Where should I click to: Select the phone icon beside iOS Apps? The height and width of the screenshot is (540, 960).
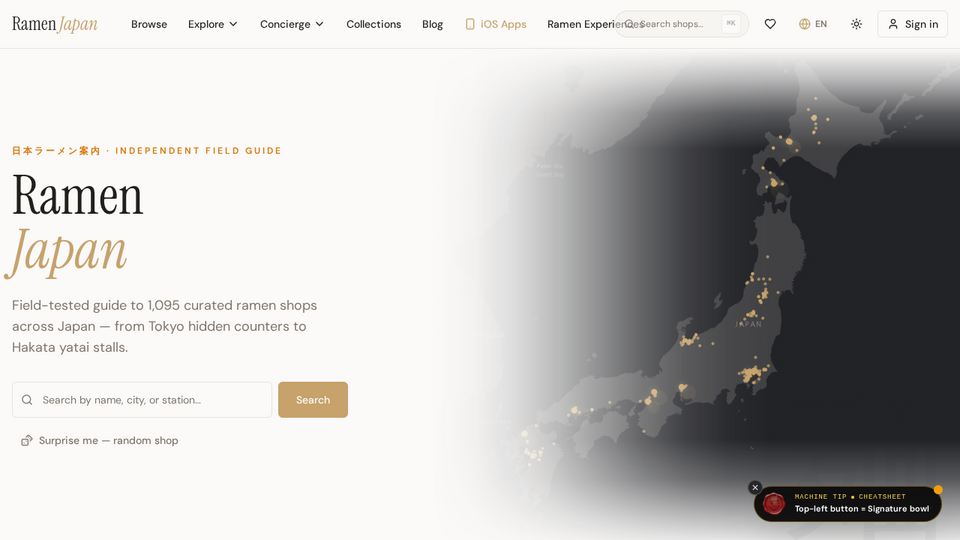(x=470, y=24)
